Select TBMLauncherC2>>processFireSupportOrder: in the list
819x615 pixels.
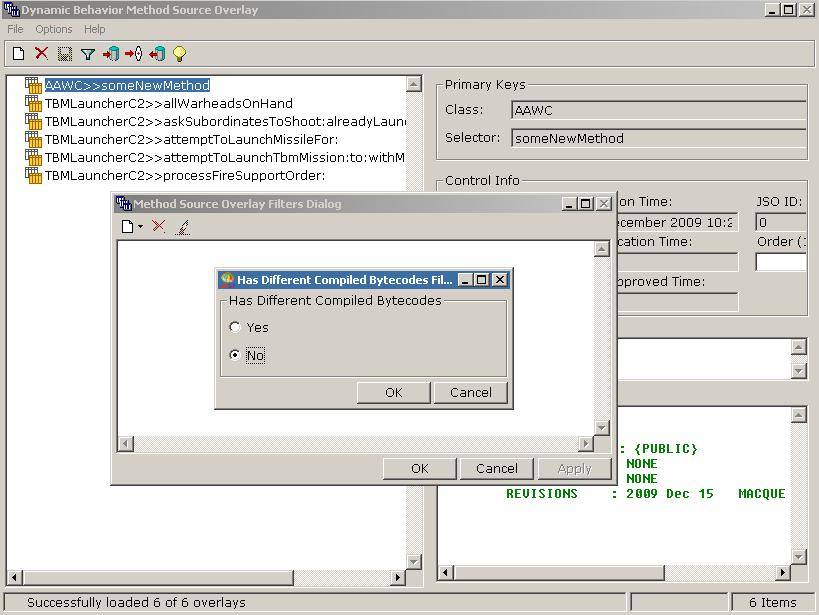[184, 175]
